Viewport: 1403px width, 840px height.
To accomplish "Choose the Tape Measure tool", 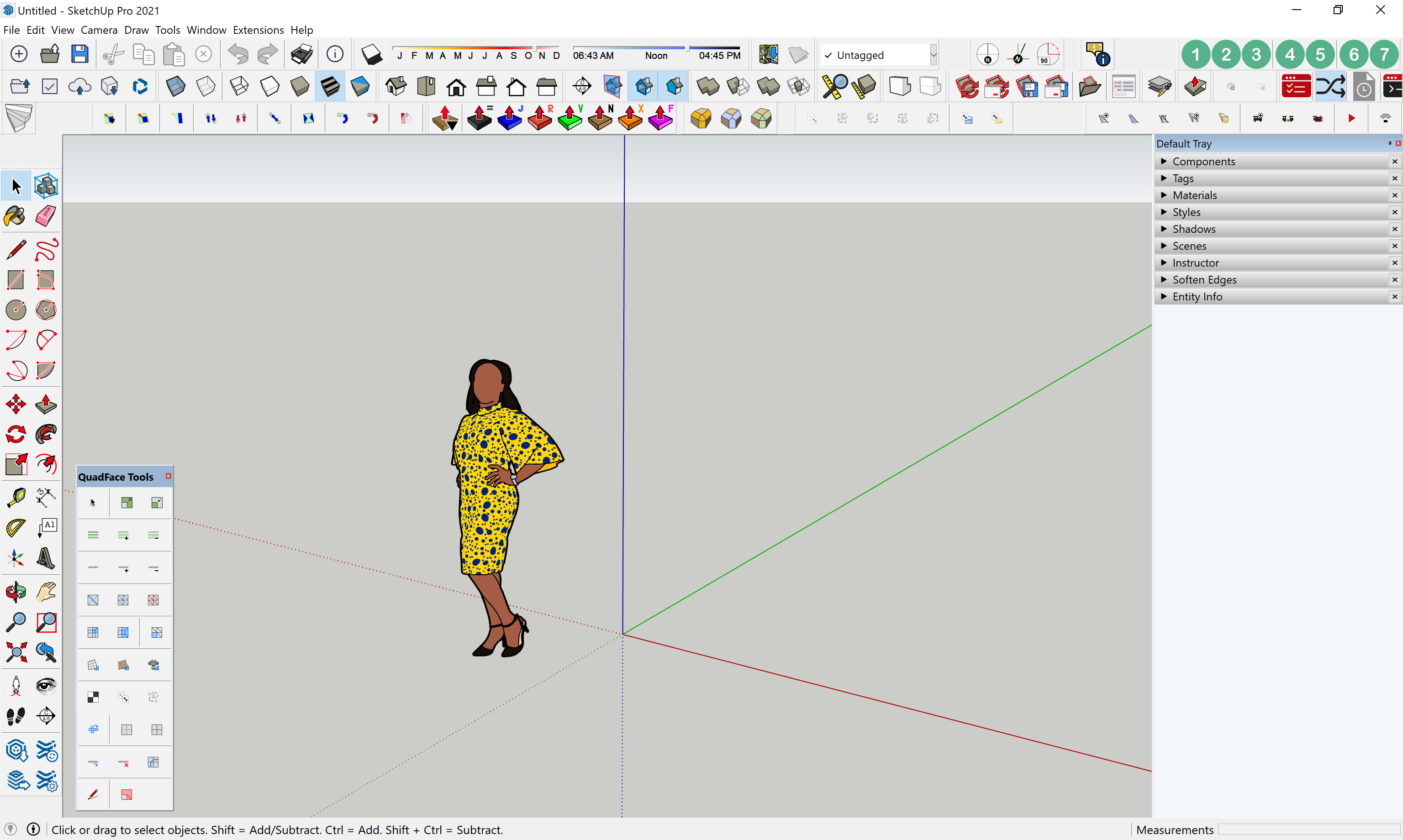I will tap(15, 497).
